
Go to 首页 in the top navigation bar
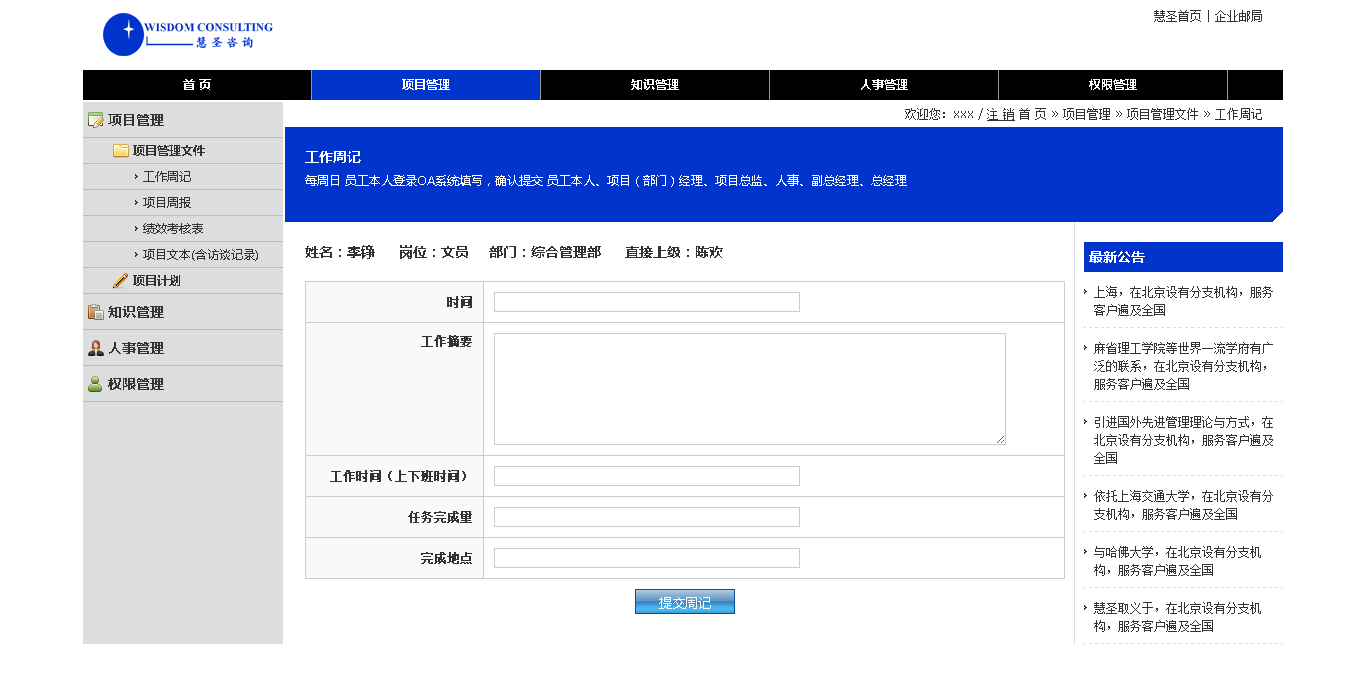(197, 85)
